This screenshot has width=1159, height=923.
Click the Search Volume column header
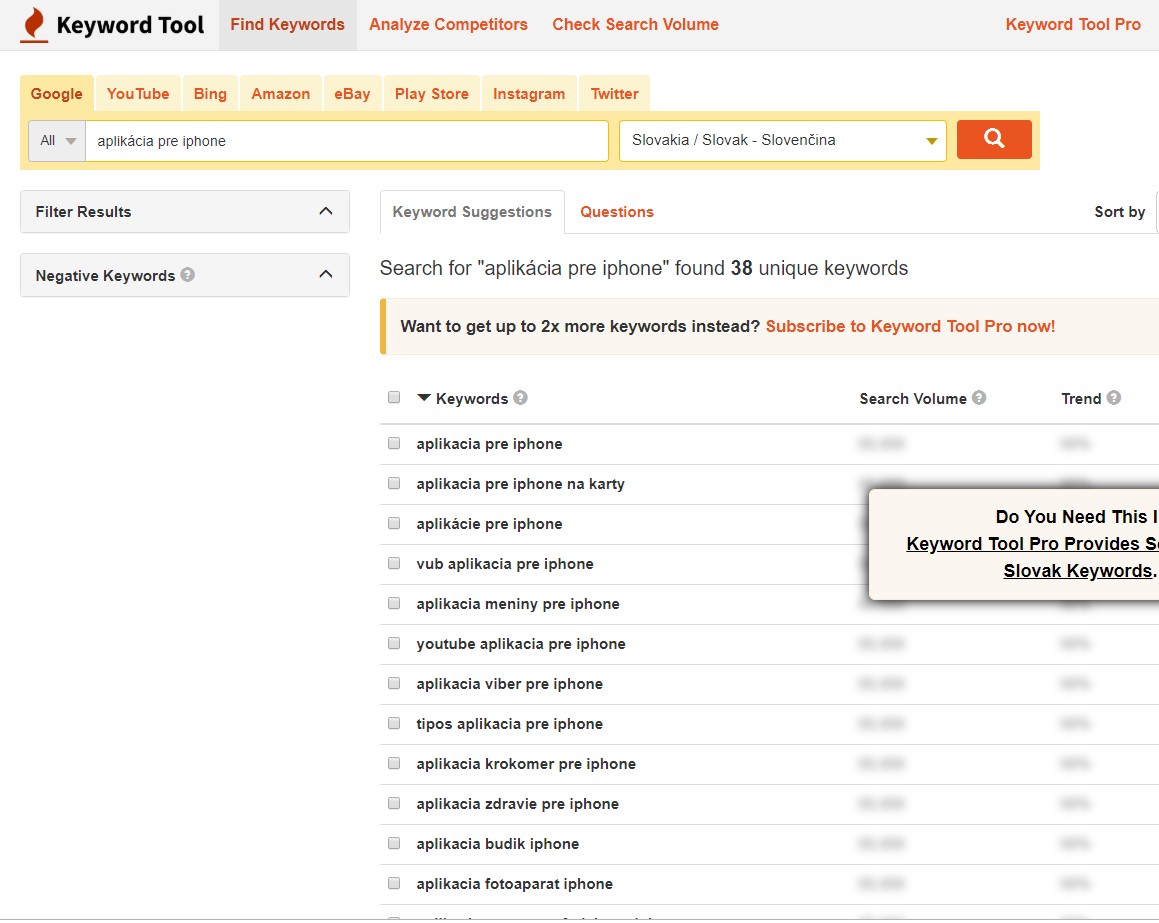(x=913, y=398)
